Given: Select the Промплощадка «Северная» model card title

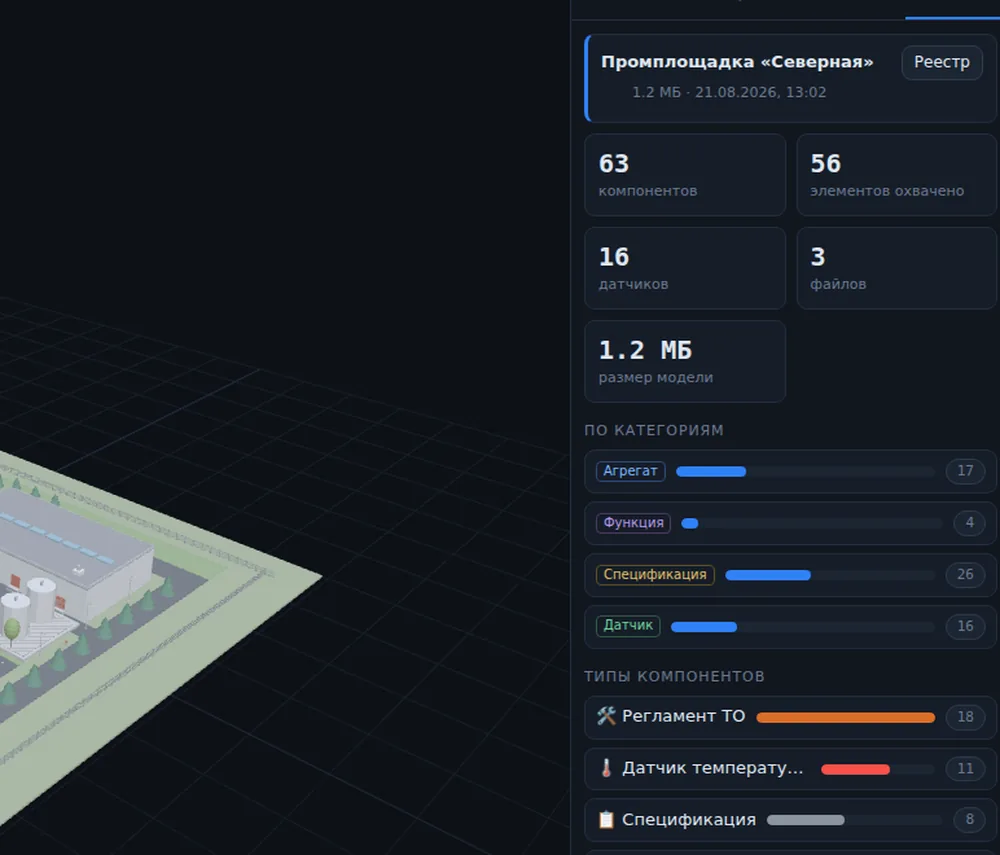Looking at the screenshot, I should click(737, 62).
